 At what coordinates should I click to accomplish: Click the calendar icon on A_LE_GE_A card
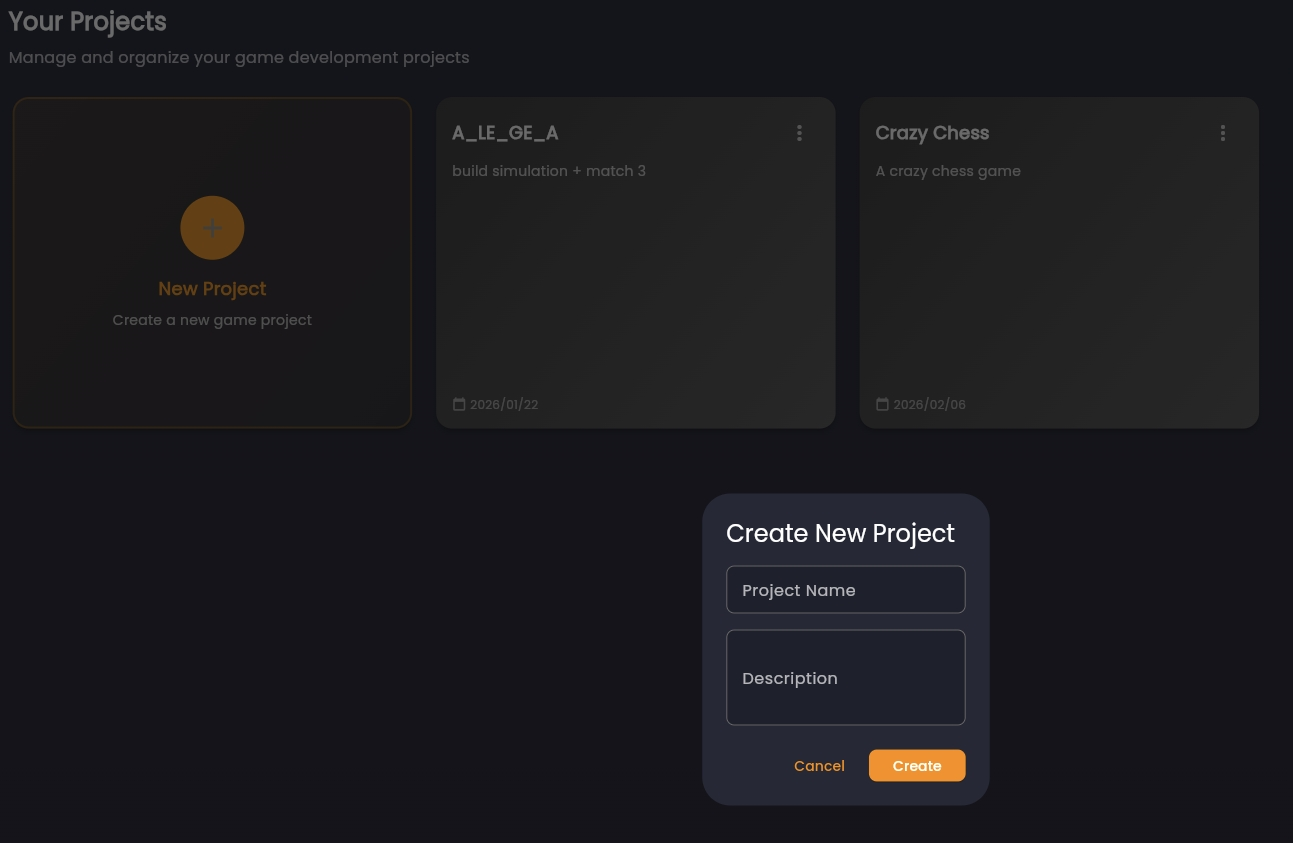(x=459, y=403)
